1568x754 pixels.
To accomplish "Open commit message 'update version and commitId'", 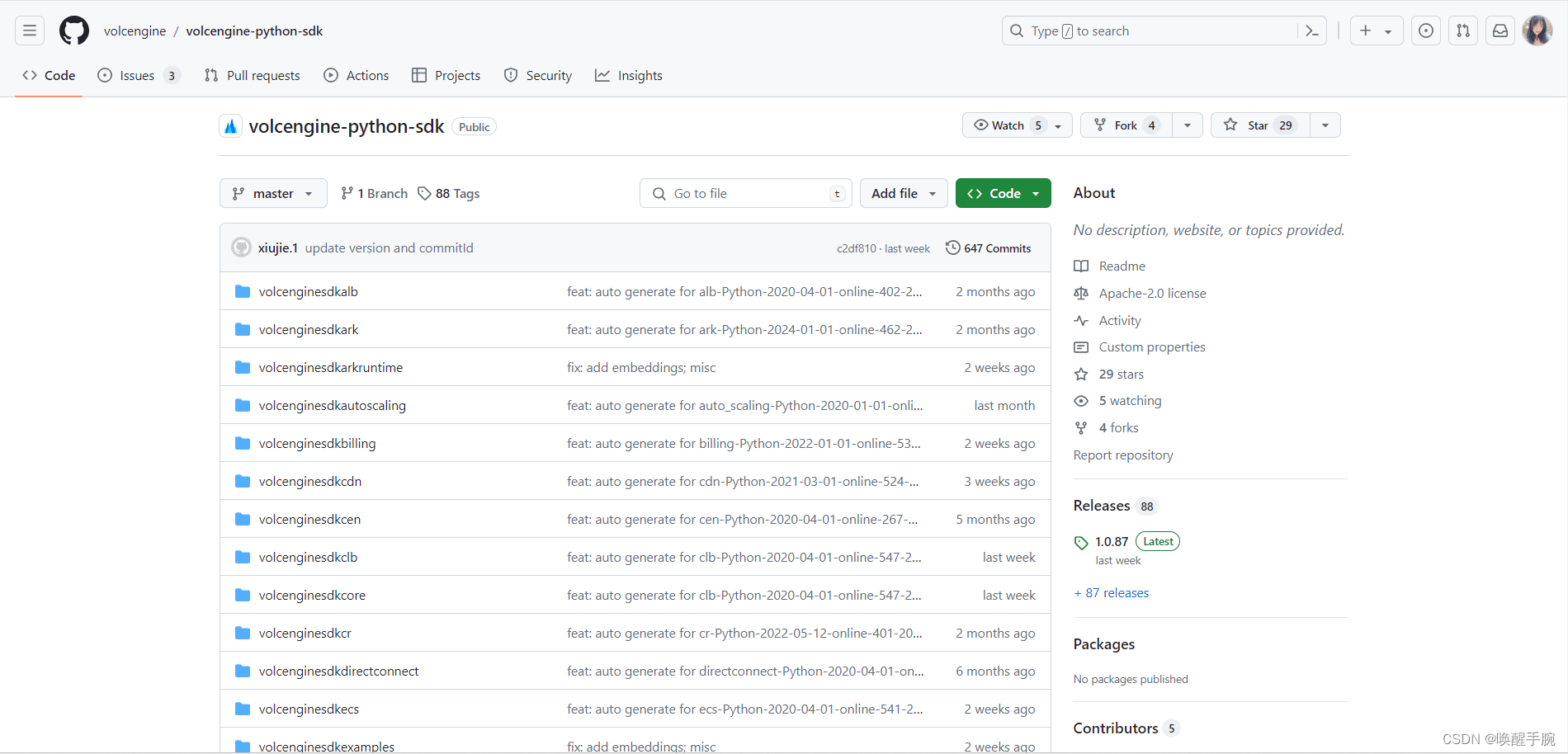I will coord(390,248).
